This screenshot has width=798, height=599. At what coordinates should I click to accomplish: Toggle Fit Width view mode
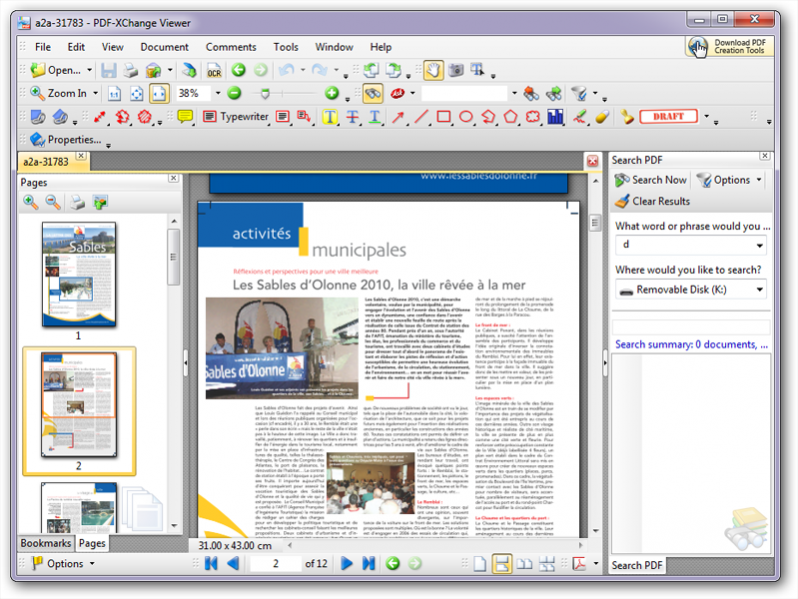click(x=158, y=93)
